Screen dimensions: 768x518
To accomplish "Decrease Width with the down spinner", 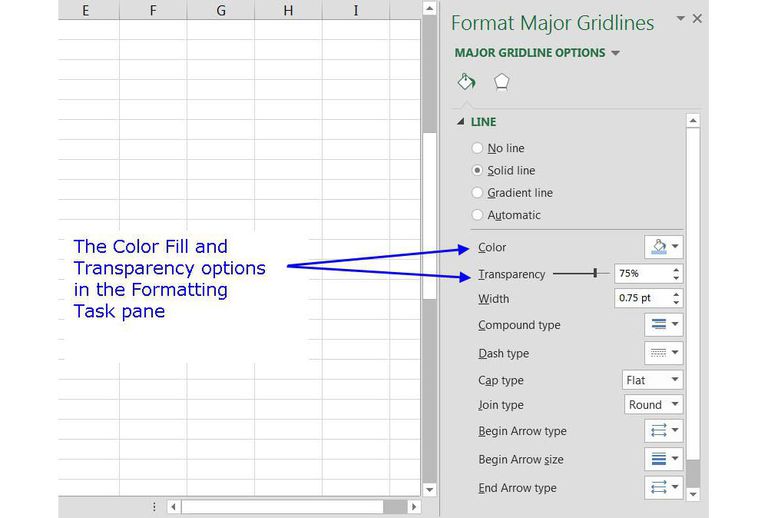I will click(x=676, y=303).
